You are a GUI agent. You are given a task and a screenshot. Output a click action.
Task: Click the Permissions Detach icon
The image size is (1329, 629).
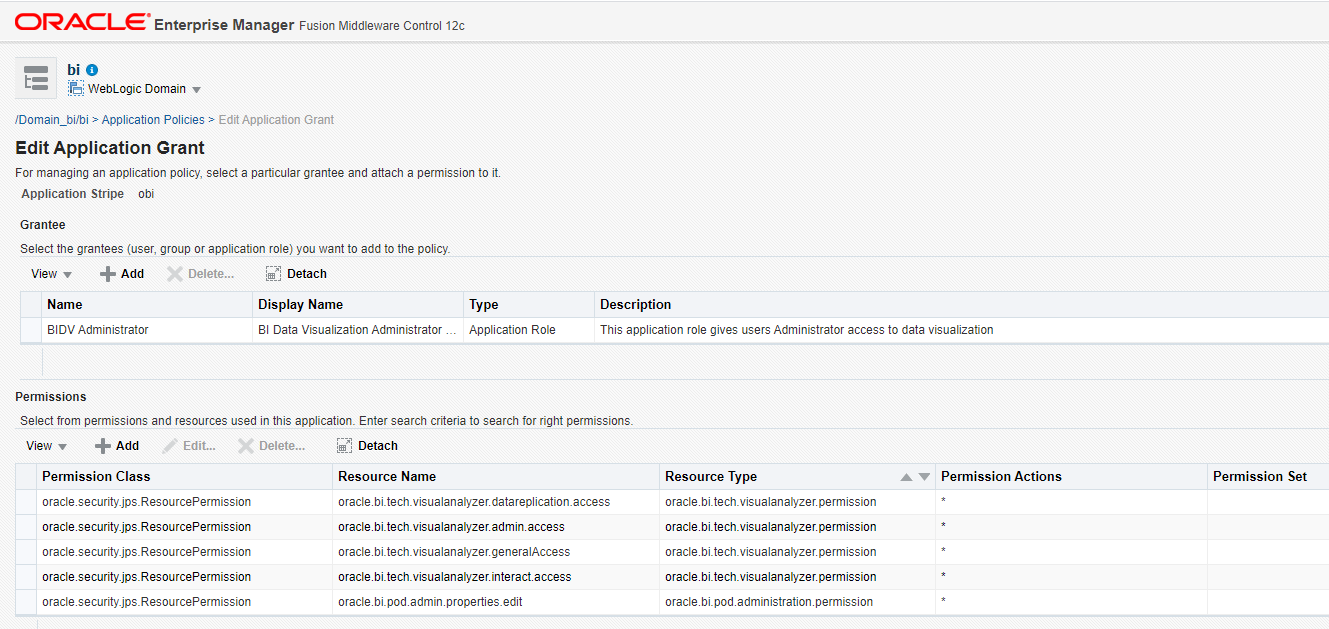(344, 446)
